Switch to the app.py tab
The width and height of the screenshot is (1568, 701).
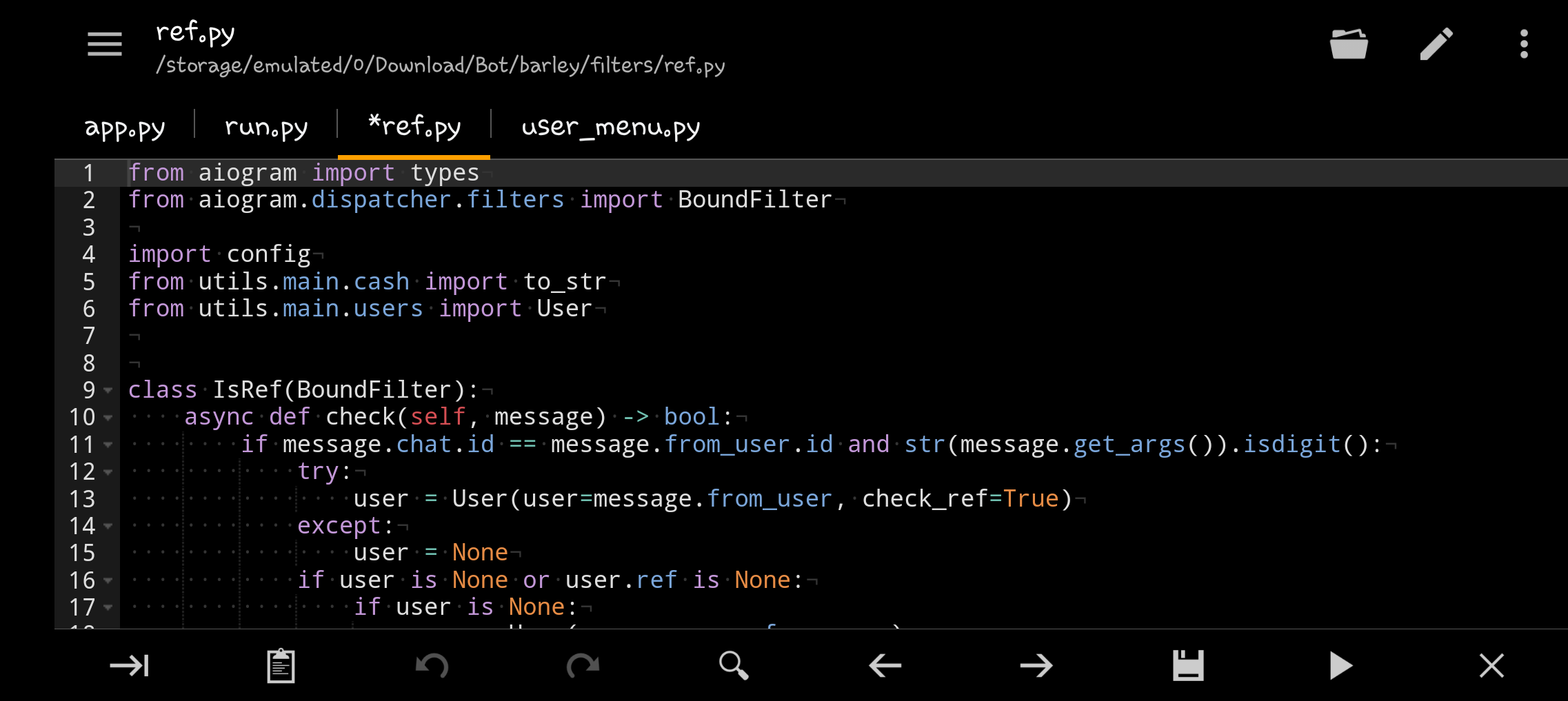(x=125, y=127)
